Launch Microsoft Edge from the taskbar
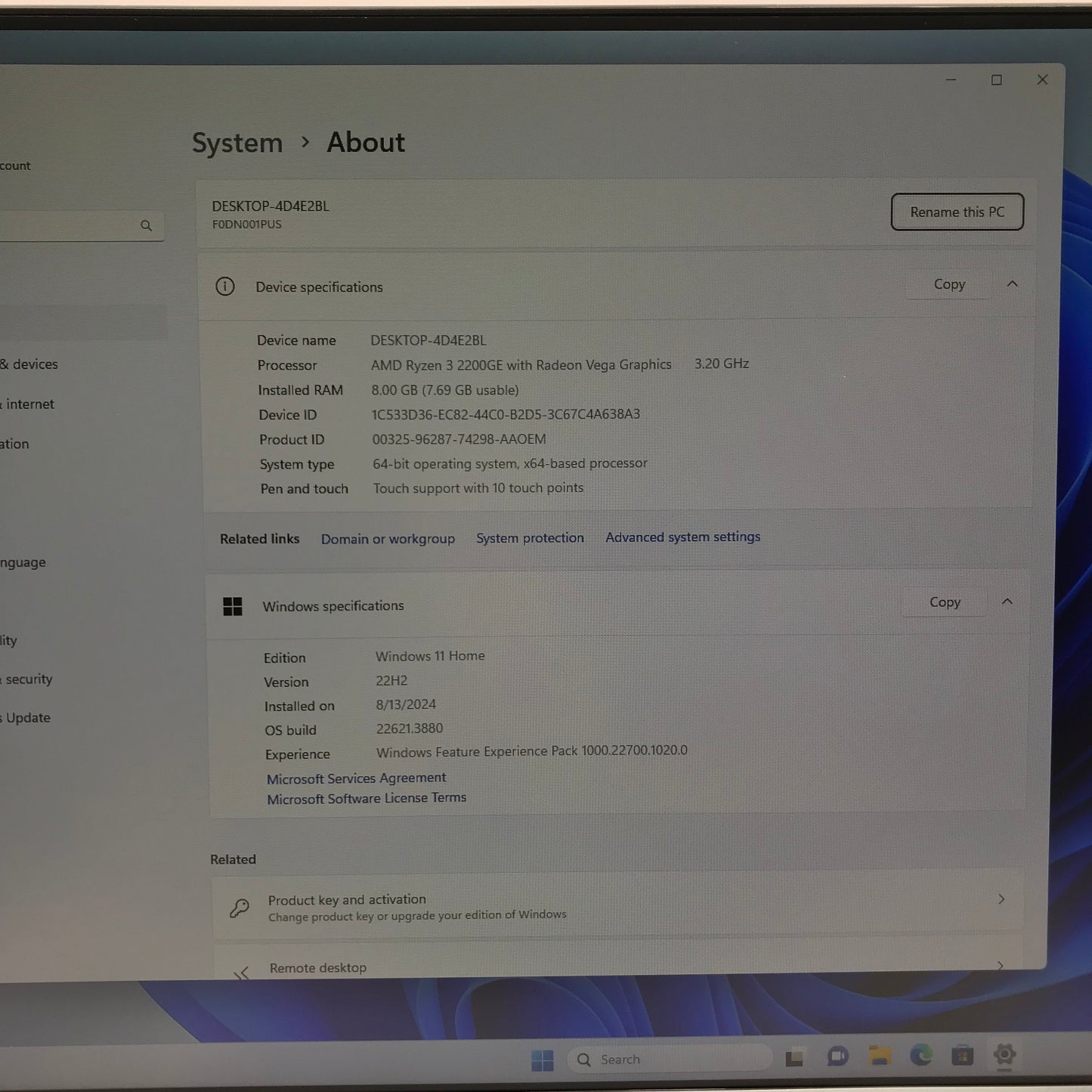 920,1055
